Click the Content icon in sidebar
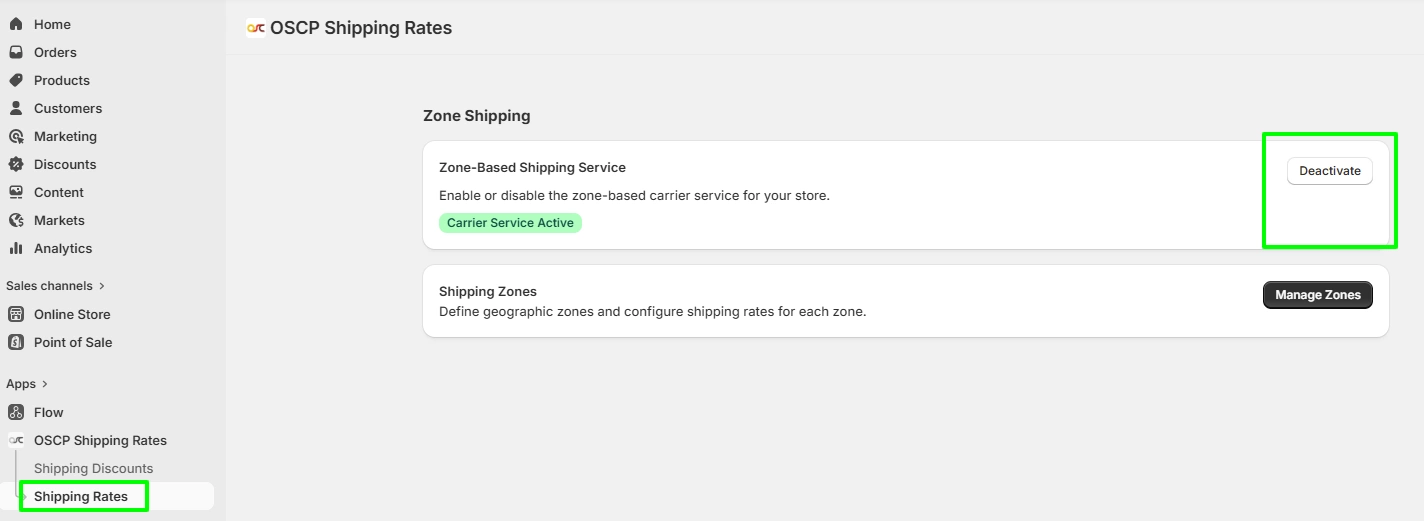1424x521 pixels. (16, 192)
